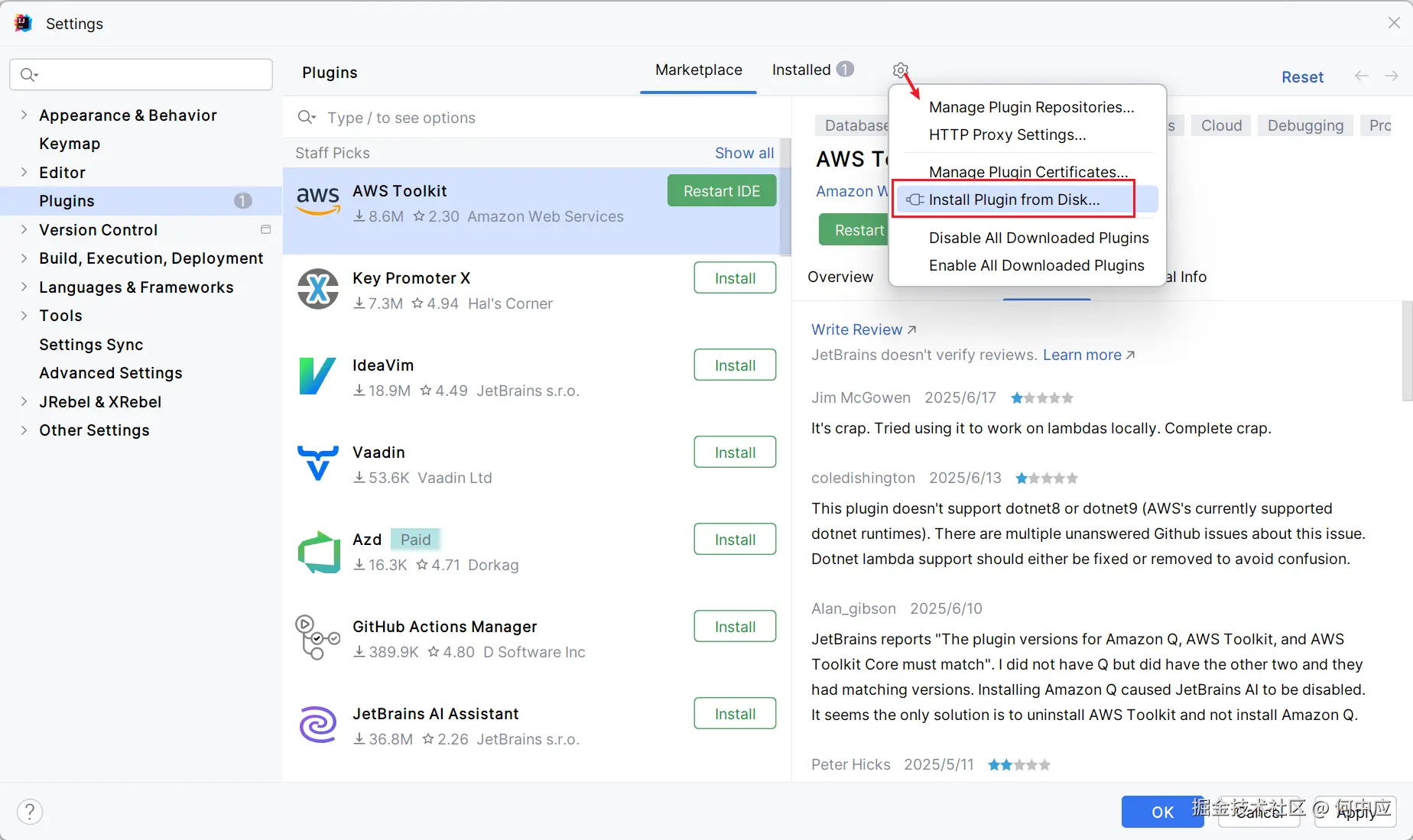The height and width of the screenshot is (840, 1413).
Task: Expand the Editor settings node
Action: [x=24, y=172]
